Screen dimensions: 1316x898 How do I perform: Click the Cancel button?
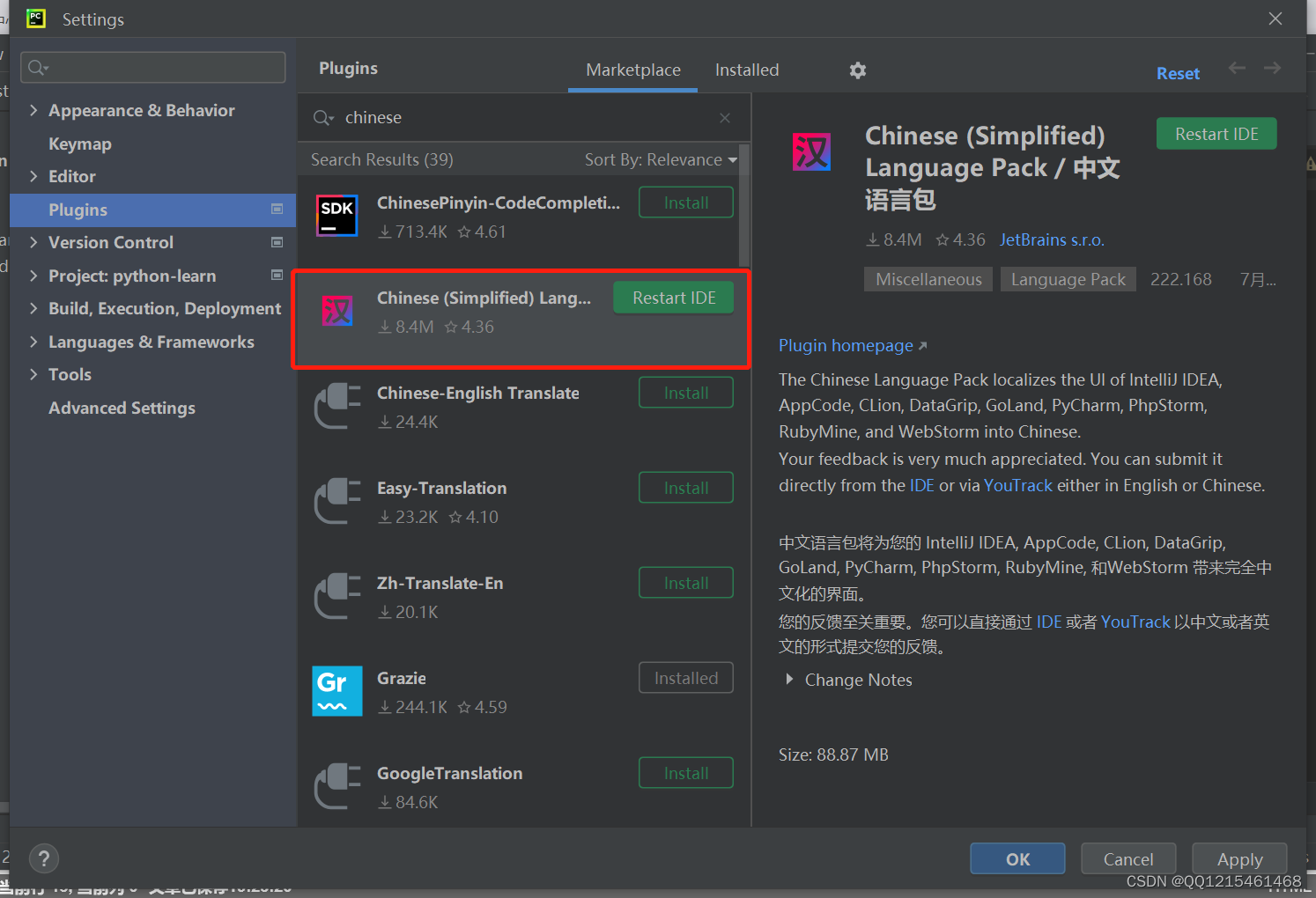1128,858
